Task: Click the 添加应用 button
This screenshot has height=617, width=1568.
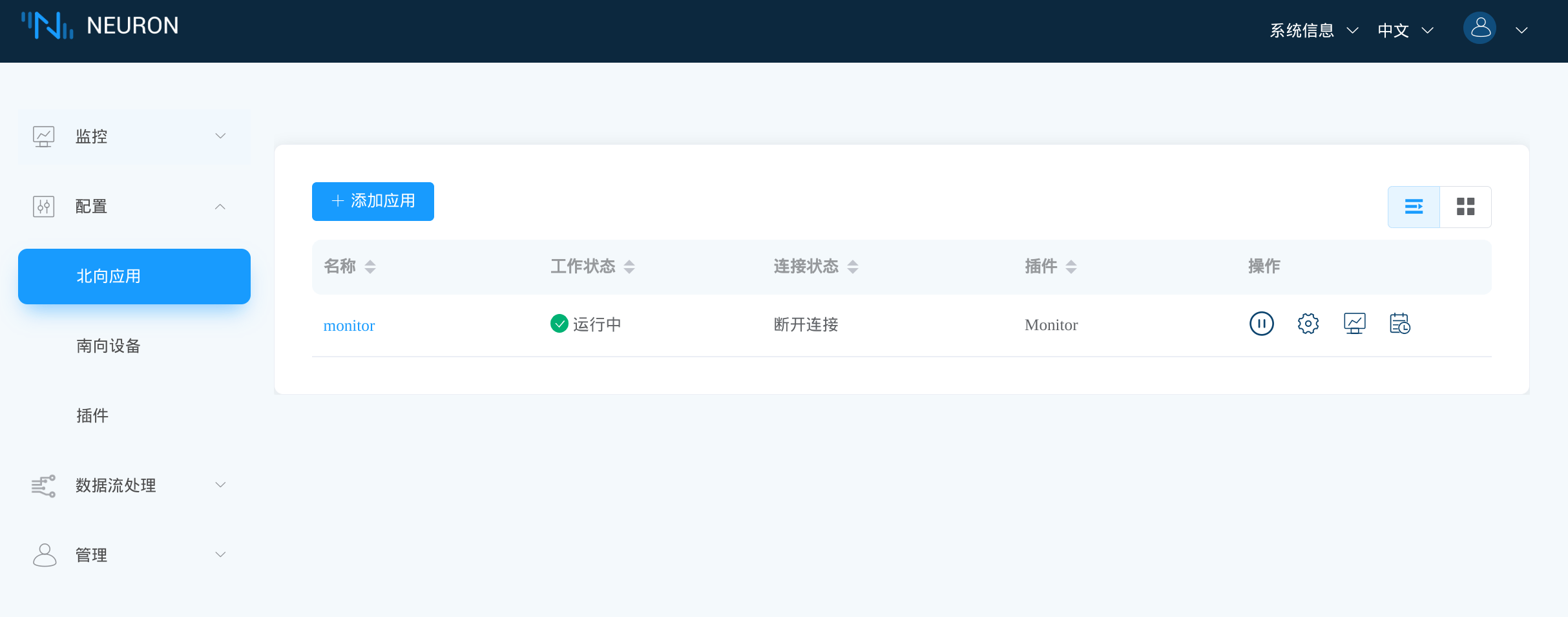Action: click(373, 202)
